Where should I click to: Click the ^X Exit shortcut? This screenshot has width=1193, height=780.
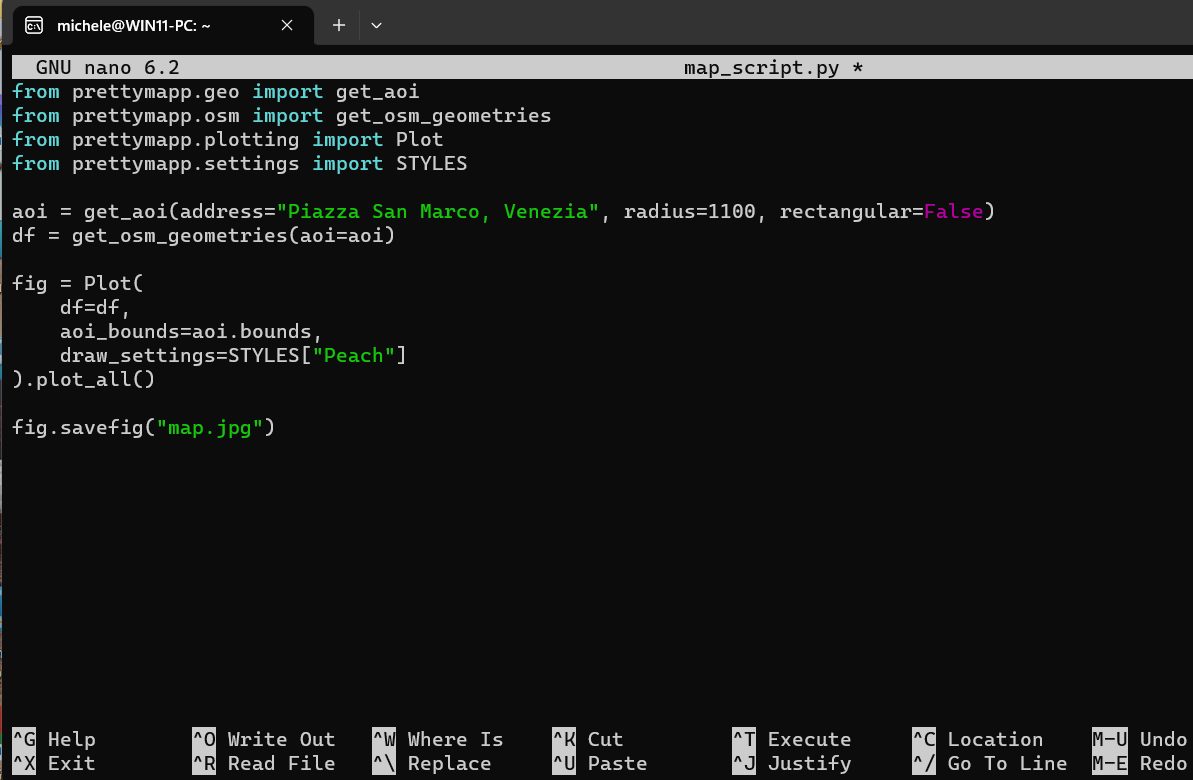coord(54,764)
